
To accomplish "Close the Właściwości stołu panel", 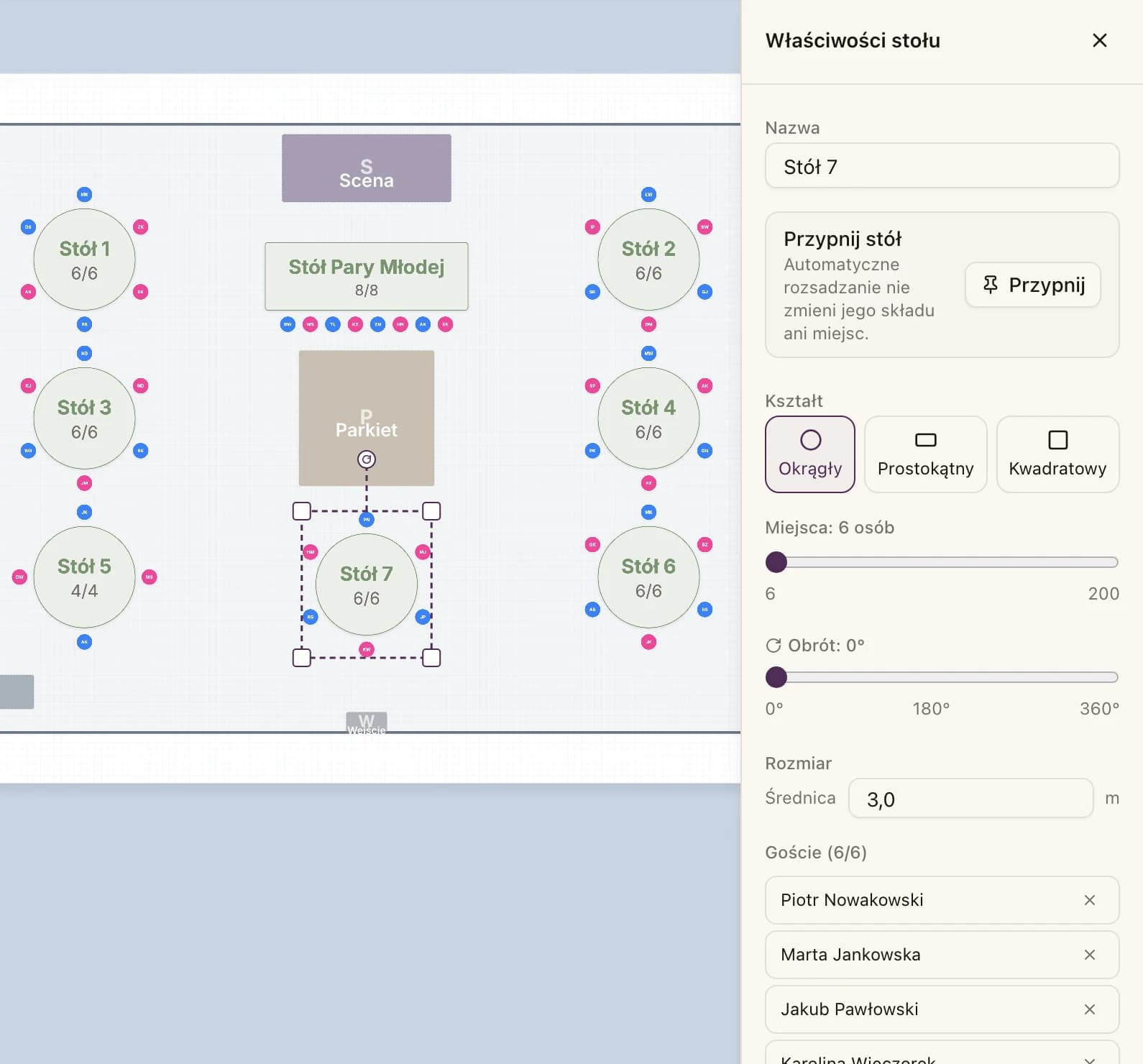I will click(1099, 40).
